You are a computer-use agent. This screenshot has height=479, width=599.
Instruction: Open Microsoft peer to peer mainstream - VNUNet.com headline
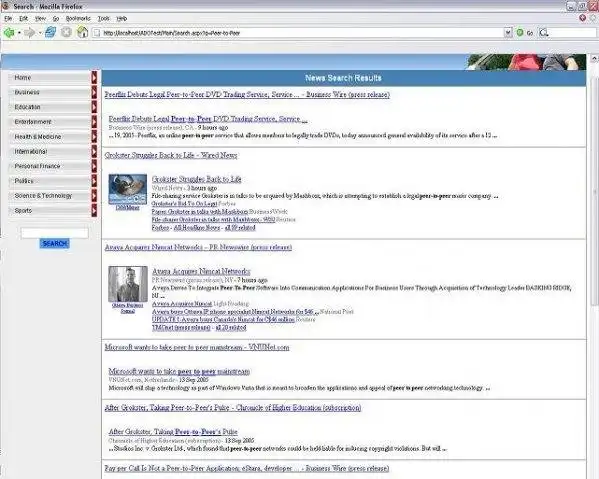tap(197, 347)
